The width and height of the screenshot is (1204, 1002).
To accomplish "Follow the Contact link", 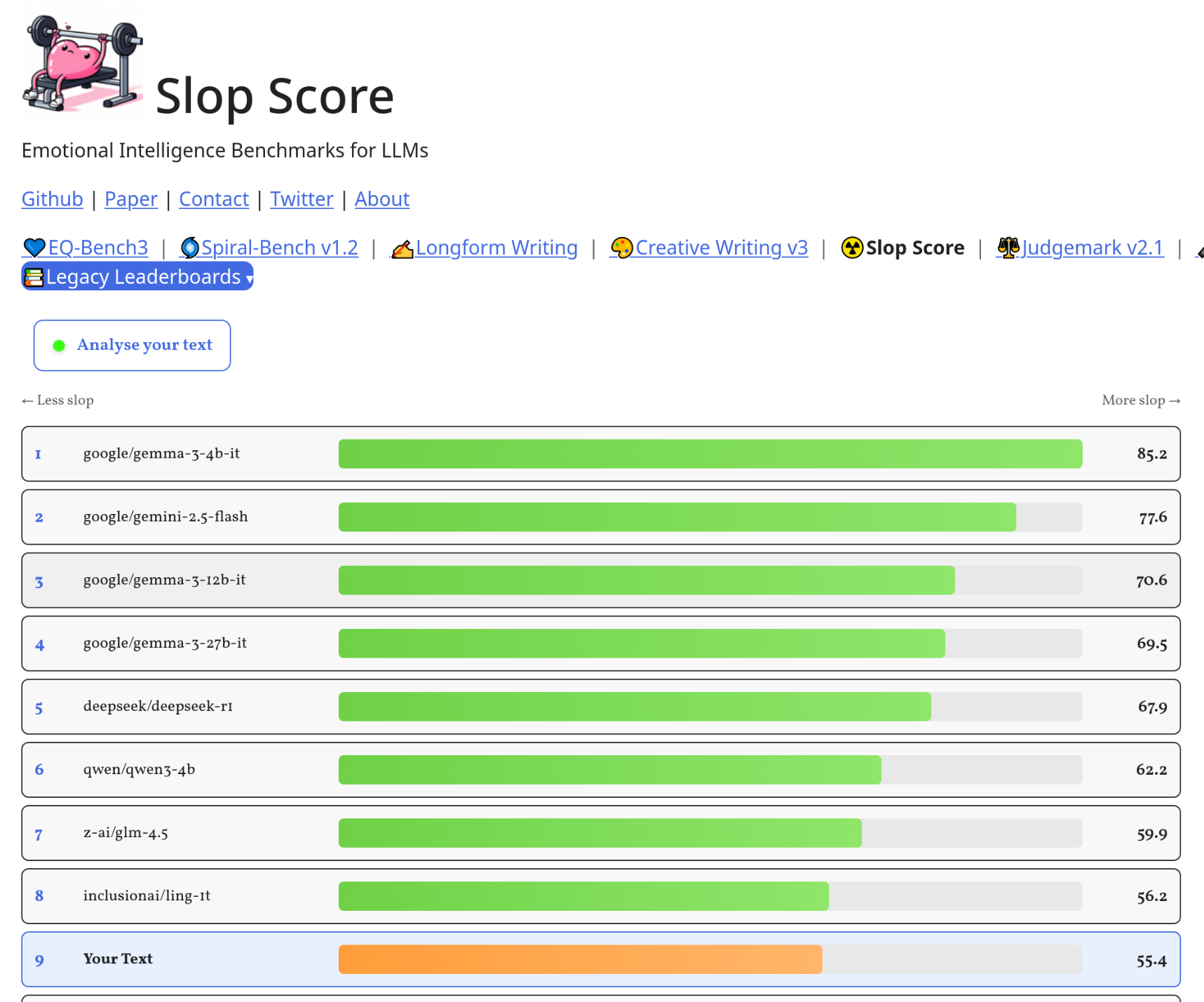I will [214, 199].
